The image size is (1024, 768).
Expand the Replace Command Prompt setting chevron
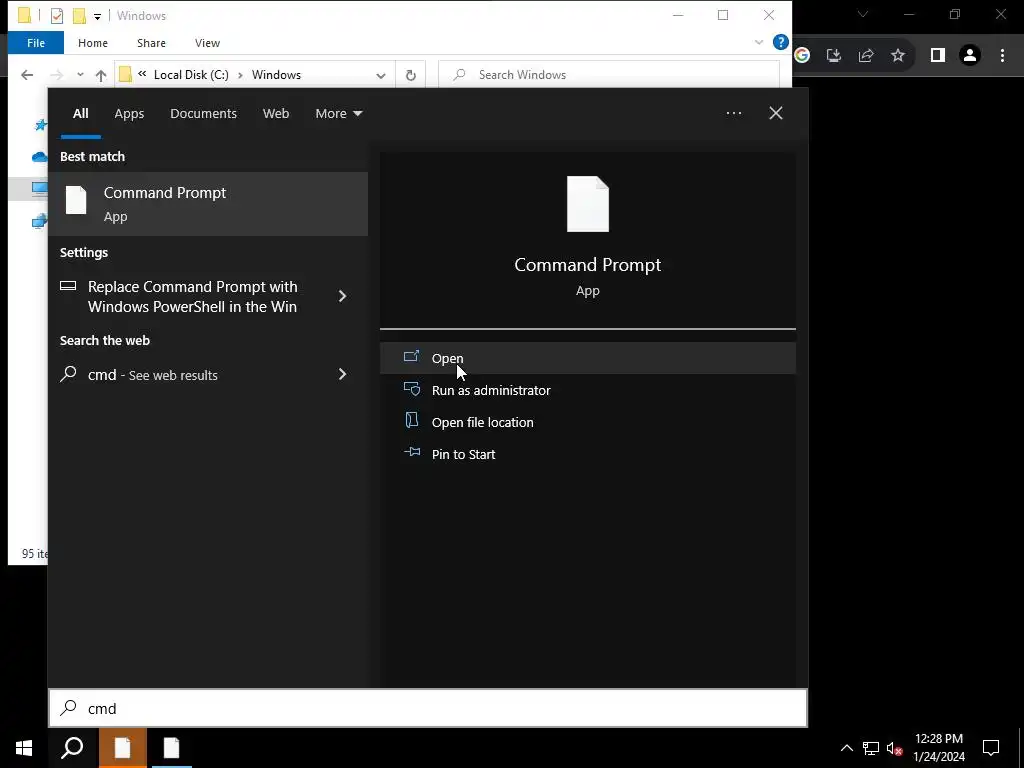pos(342,296)
